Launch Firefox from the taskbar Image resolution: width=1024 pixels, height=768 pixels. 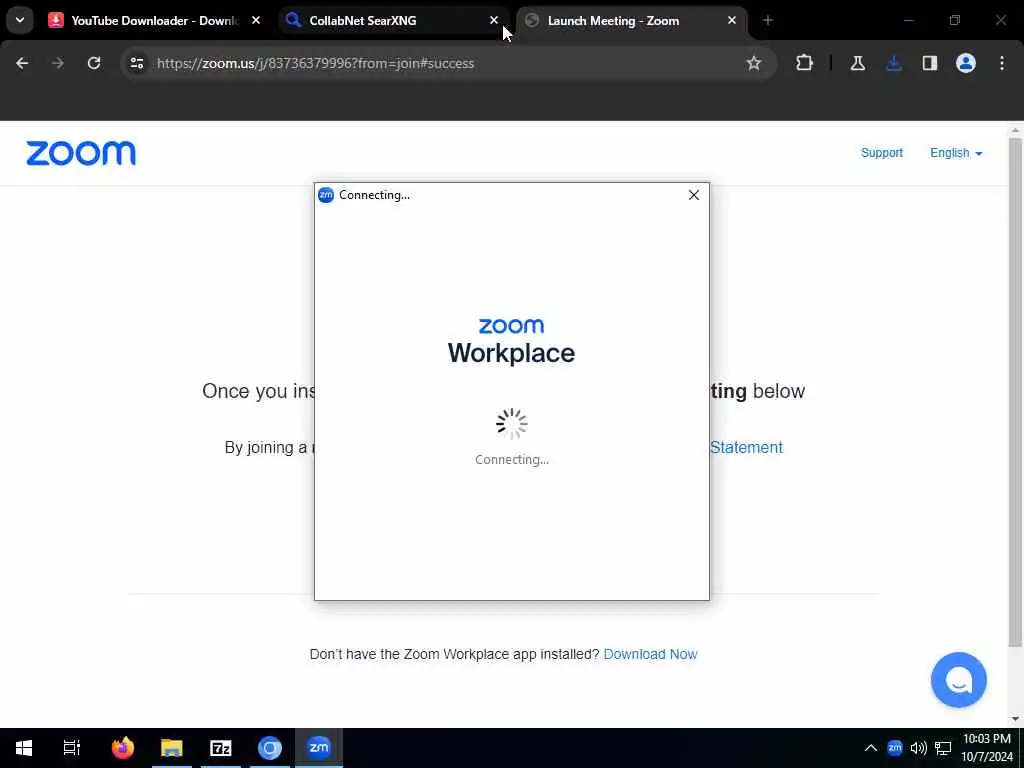tap(123, 748)
